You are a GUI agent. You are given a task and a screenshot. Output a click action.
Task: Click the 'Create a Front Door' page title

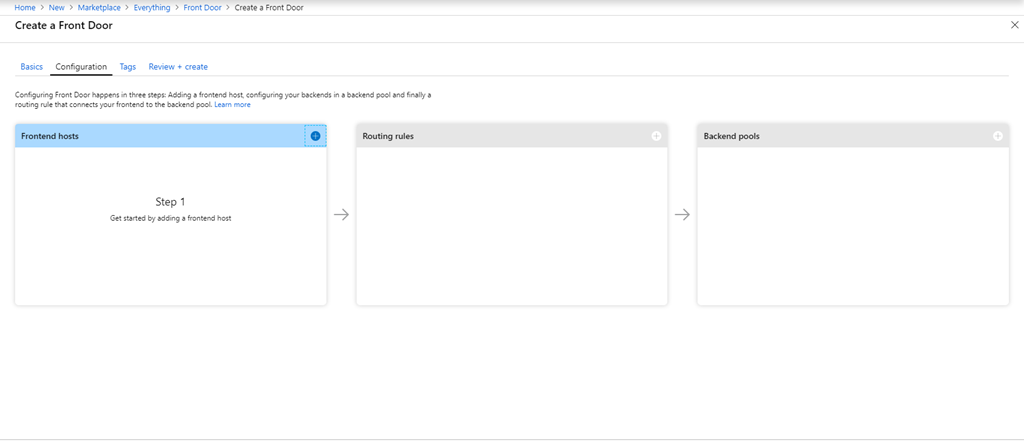pos(63,25)
